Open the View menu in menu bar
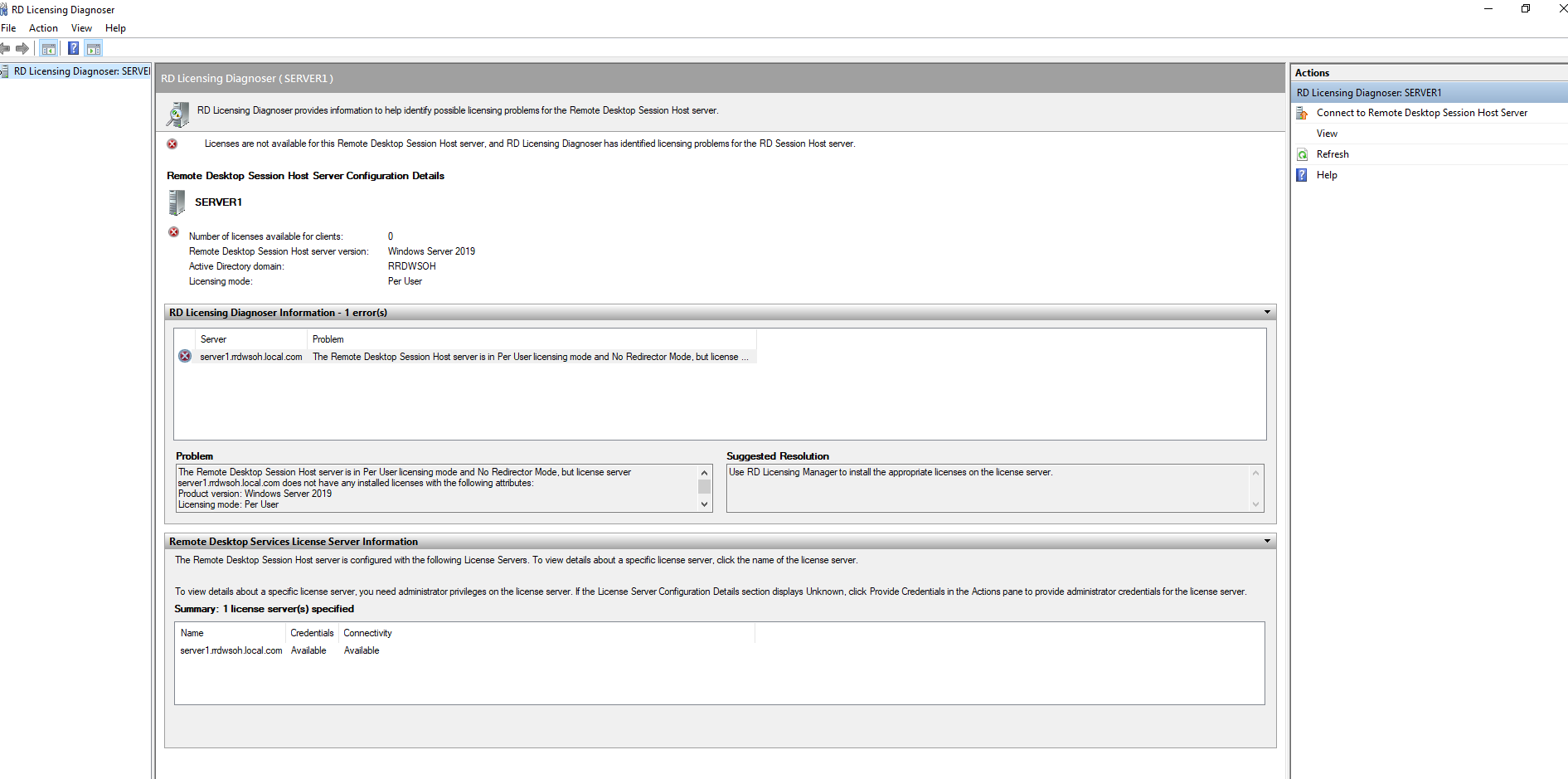 81,28
